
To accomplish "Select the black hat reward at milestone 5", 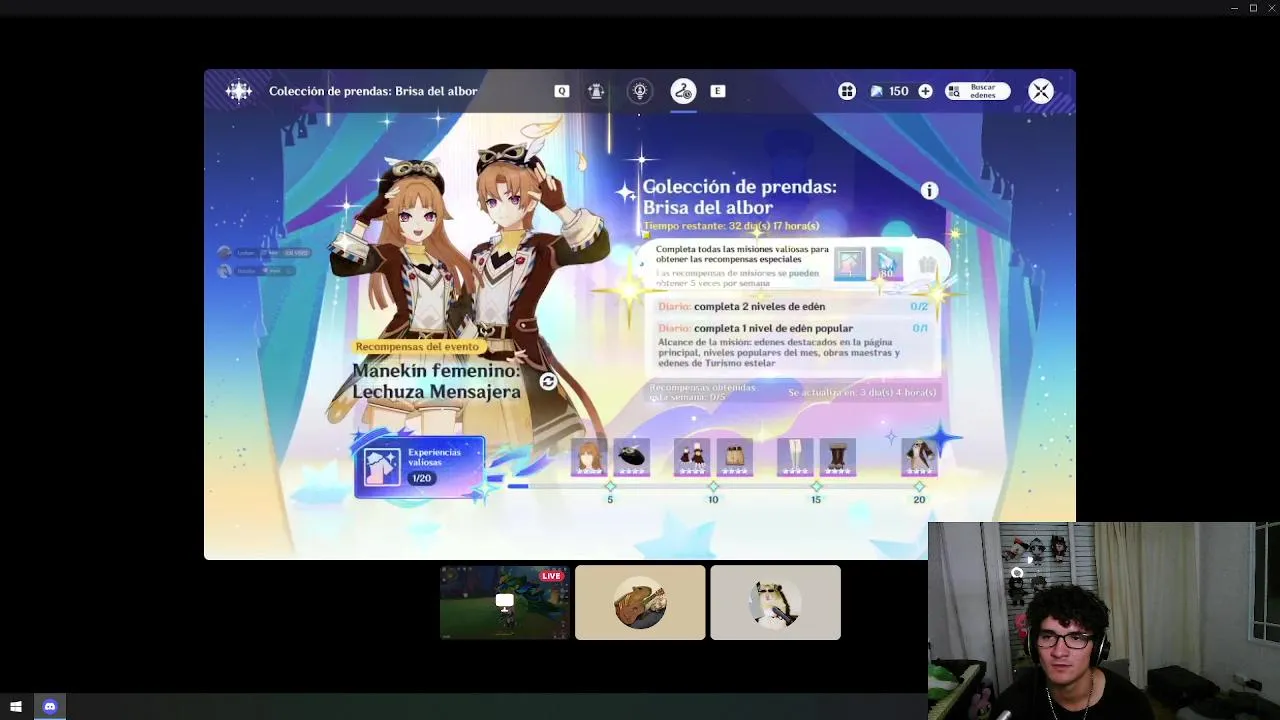I will click(x=631, y=457).
